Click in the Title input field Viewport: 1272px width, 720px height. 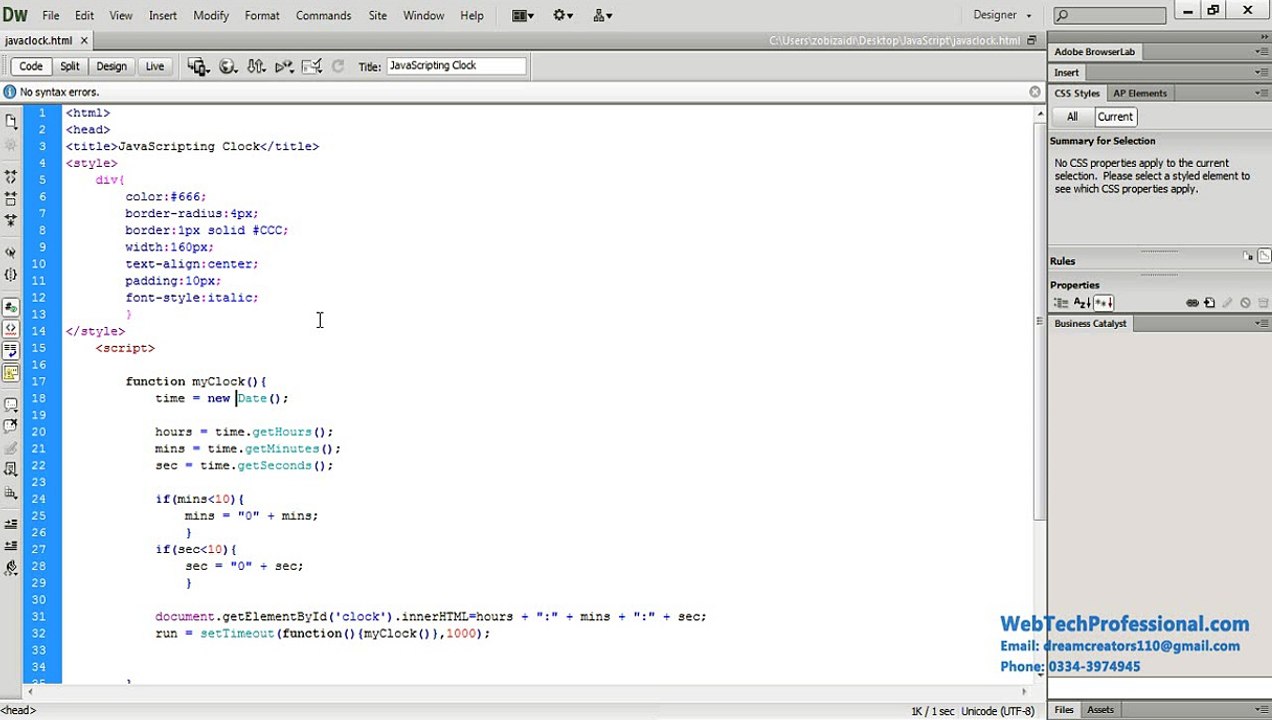(x=455, y=66)
